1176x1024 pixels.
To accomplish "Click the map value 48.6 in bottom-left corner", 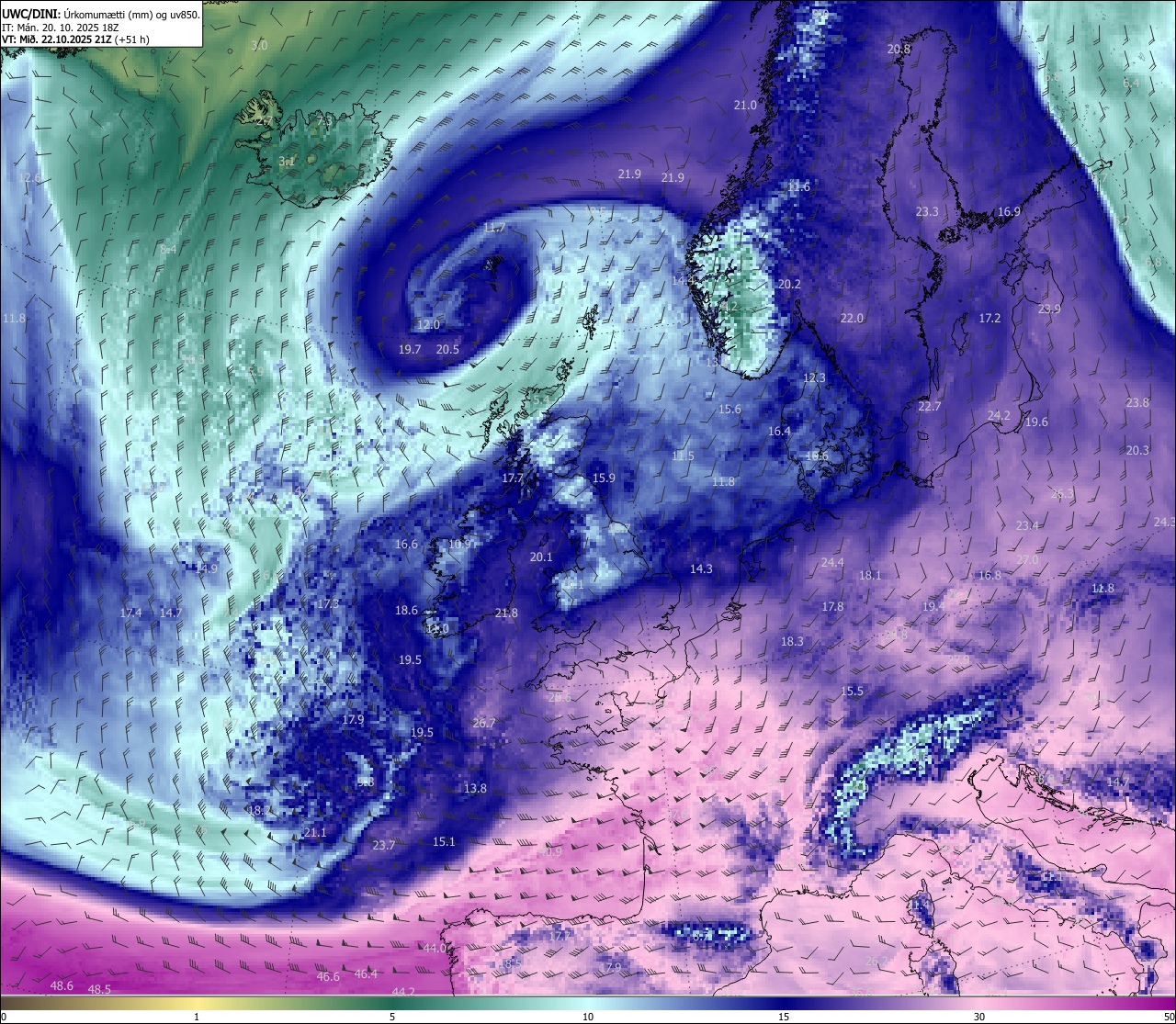I will (x=62, y=985).
